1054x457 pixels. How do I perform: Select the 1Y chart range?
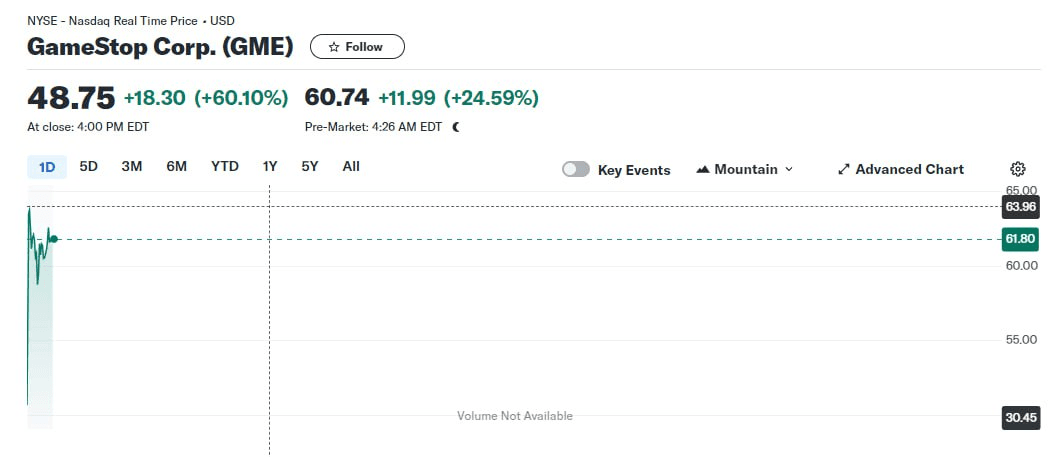pos(270,167)
